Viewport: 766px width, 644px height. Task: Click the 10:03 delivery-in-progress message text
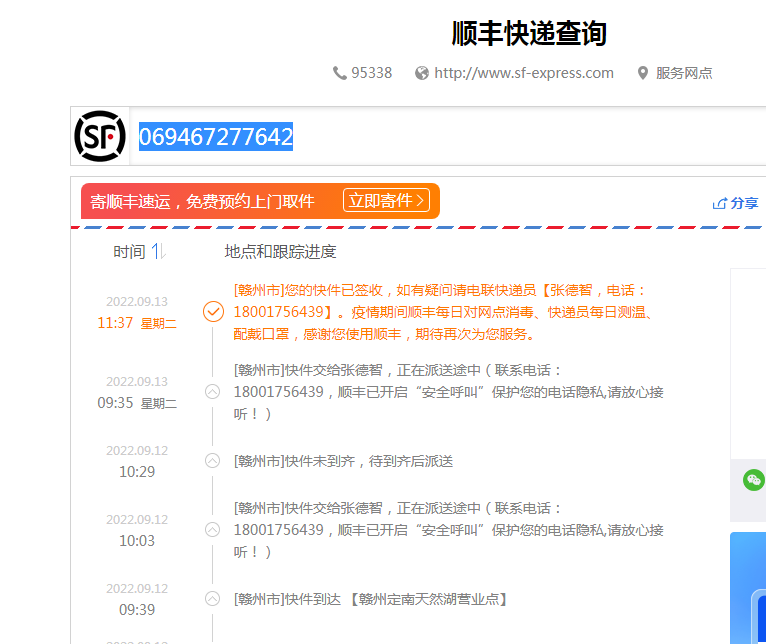(x=448, y=530)
